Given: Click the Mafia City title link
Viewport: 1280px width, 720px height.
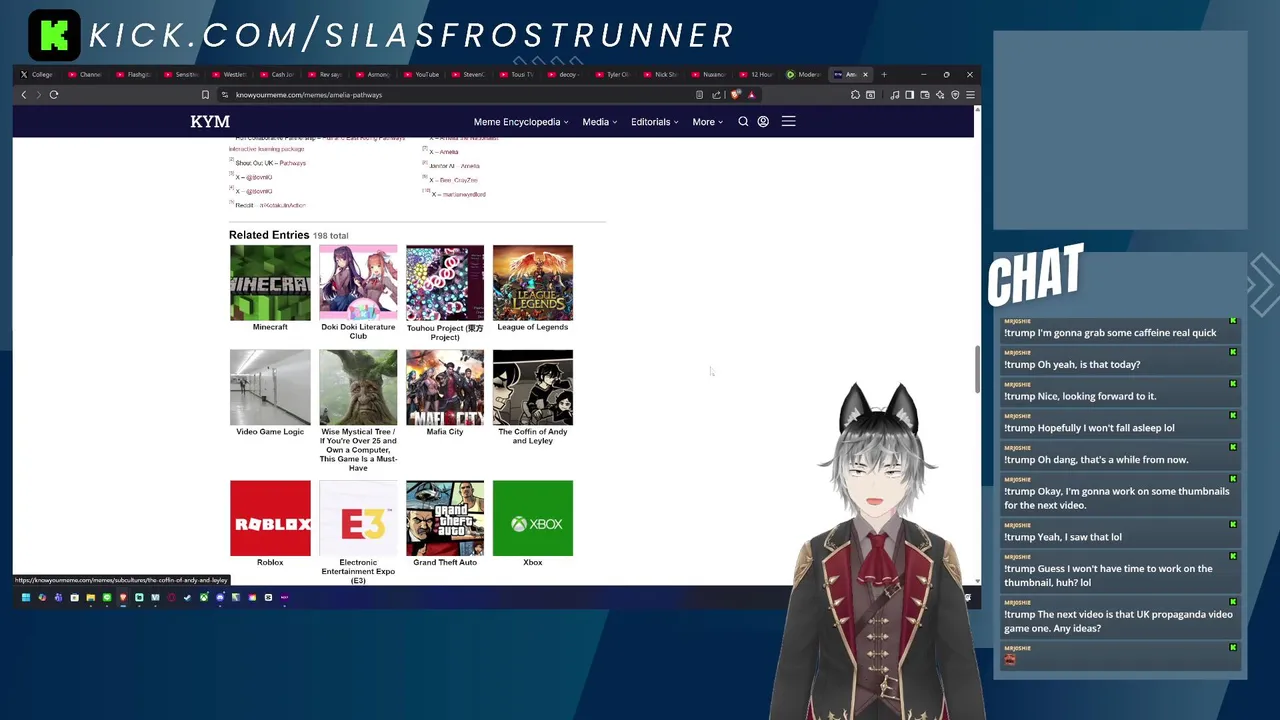Looking at the screenshot, I should [445, 432].
